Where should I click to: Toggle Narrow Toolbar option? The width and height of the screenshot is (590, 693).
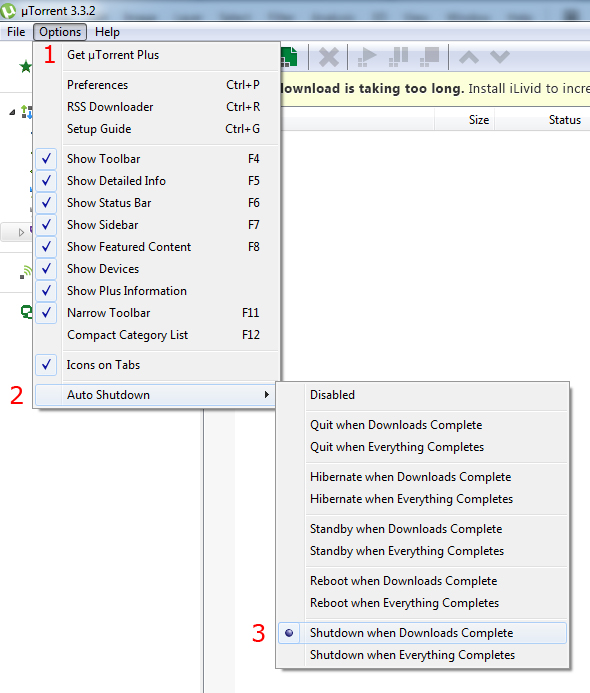point(157,313)
